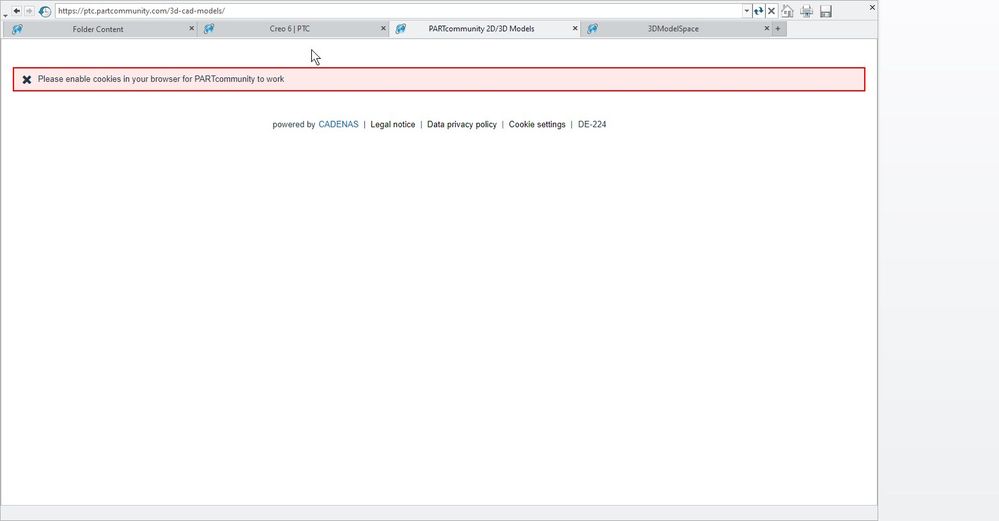
Task: Open the small menu arrow left of Back
Action: [x=5, y=14]
